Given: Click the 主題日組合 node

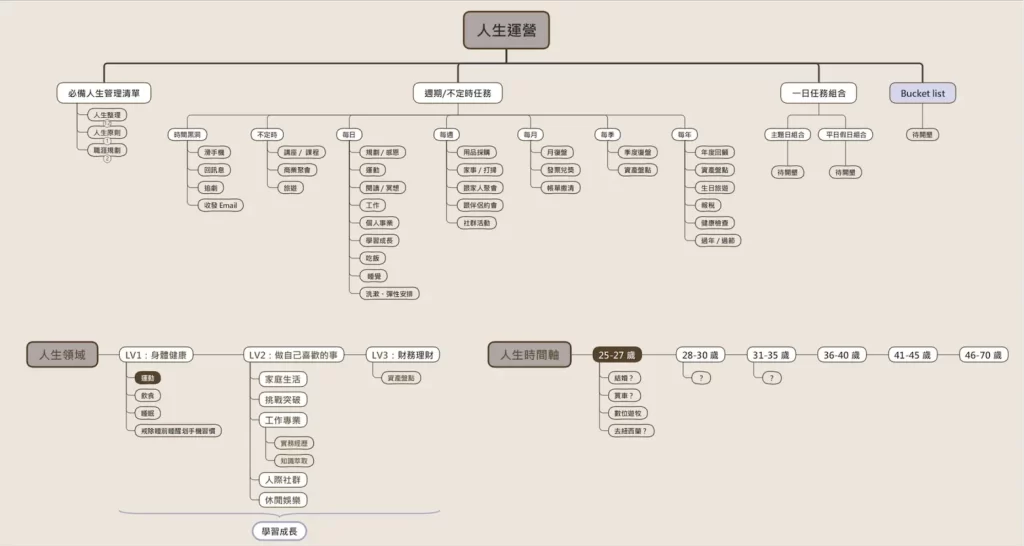Looking at the screenshot, I should tap(787, 134).
